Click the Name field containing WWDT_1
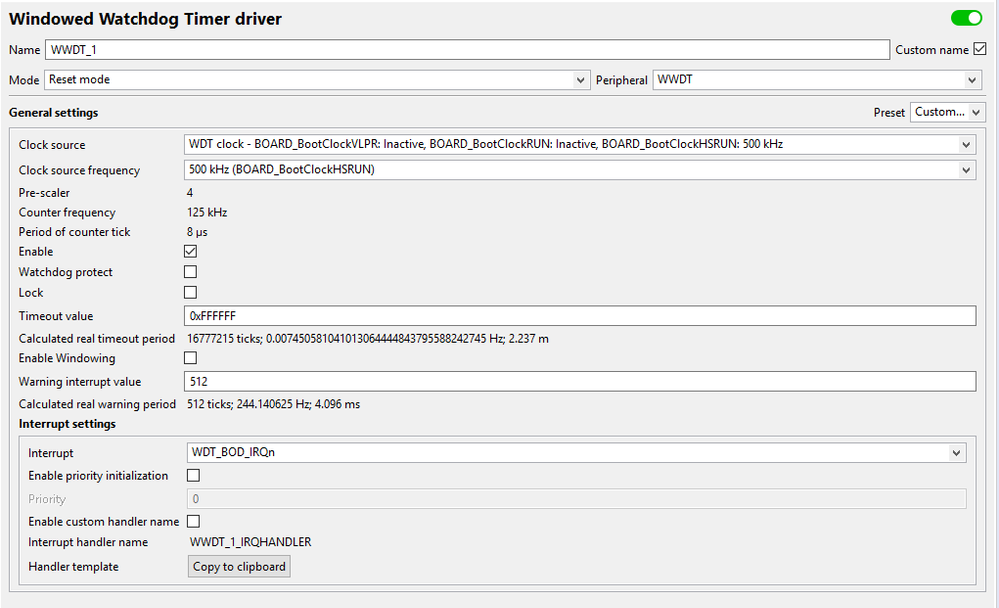The width and height of the screenshot is (999, 608). pyautogui.click(x=467, y=50)
